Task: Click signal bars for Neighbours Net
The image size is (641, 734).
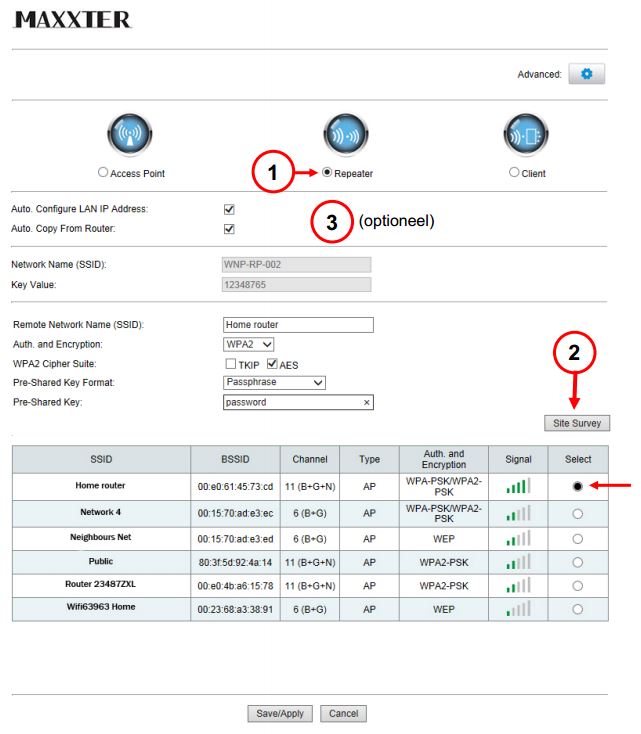Action: (x=518, y=538)
